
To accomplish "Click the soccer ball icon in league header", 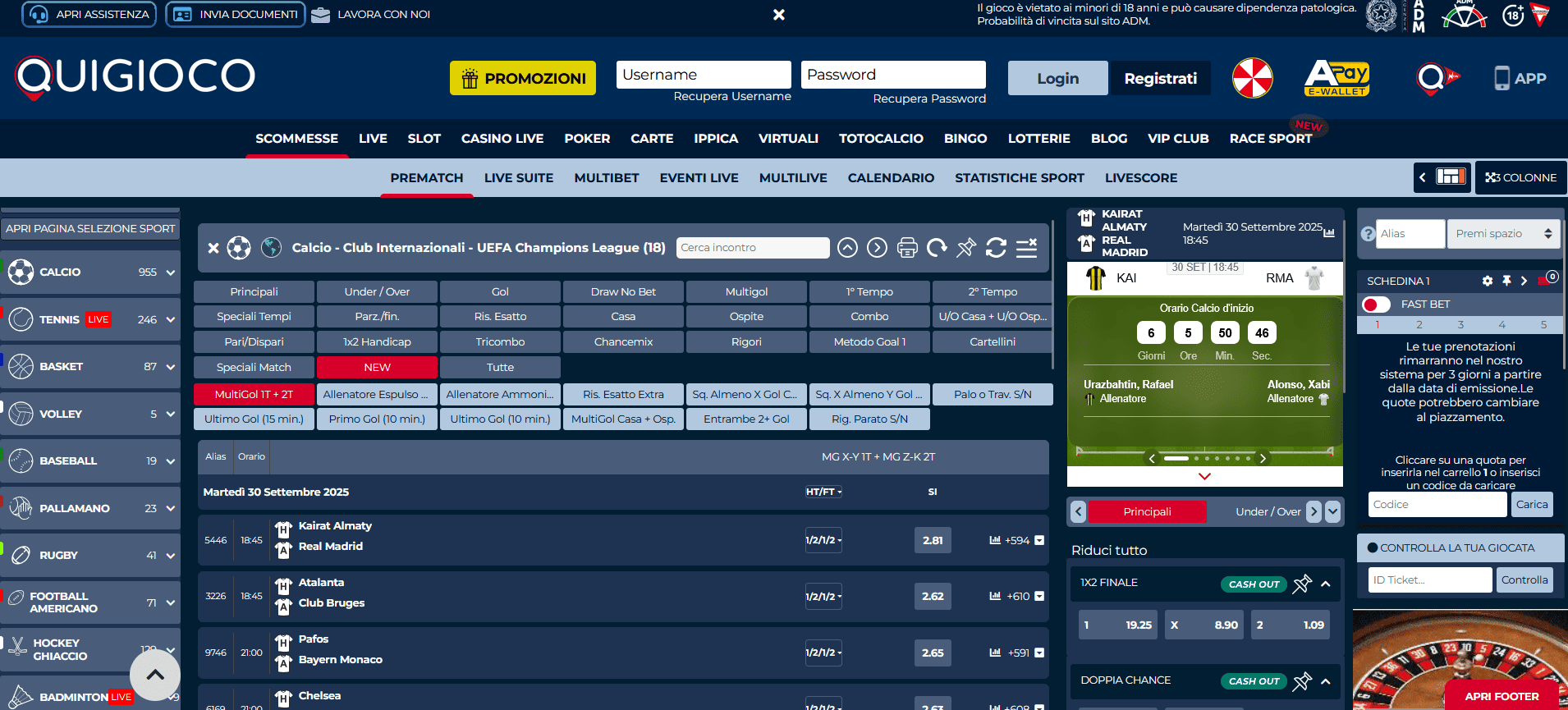I will pyautogui.click(x=239, y=247).
